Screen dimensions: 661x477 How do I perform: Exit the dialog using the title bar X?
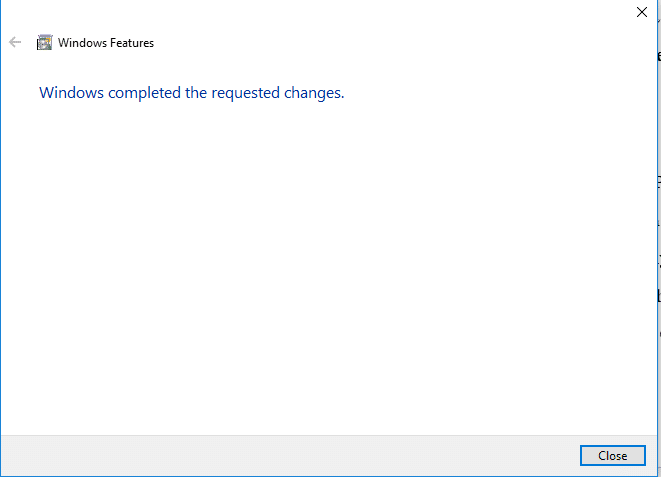coord(642,12)
